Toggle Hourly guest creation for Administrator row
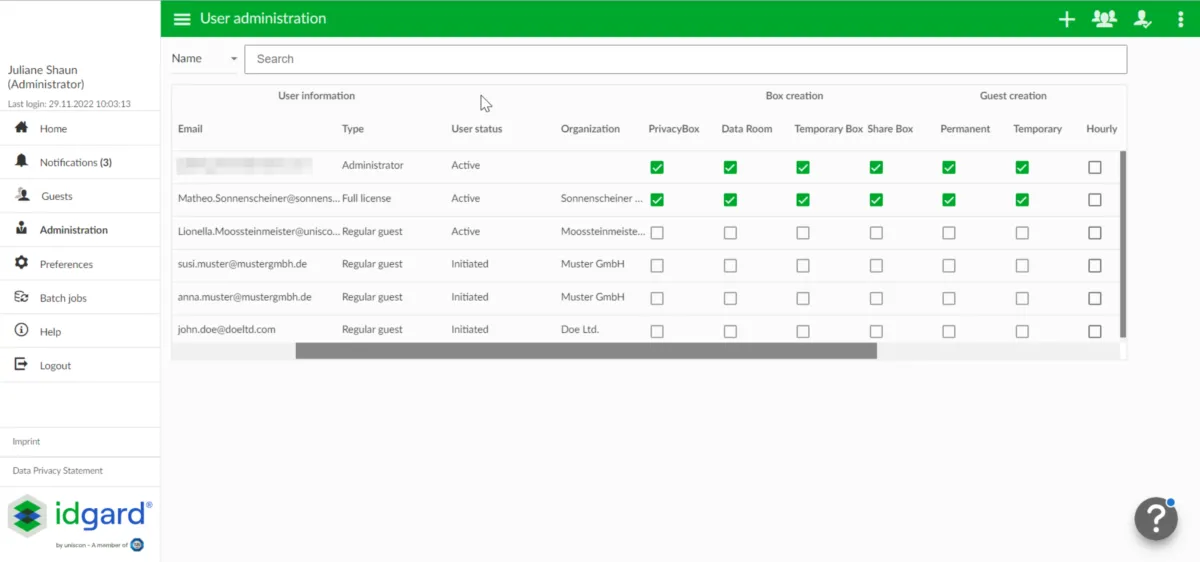 (1094, 167)
